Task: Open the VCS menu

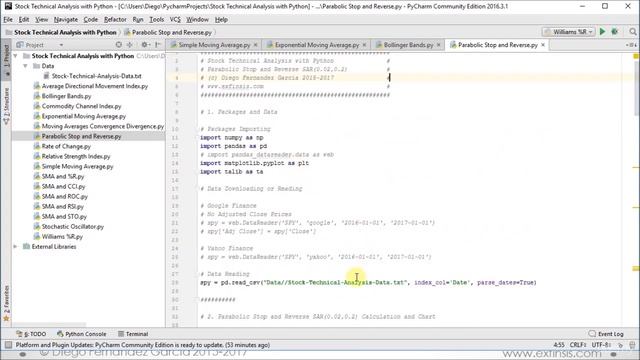Action: pos(175,19)
